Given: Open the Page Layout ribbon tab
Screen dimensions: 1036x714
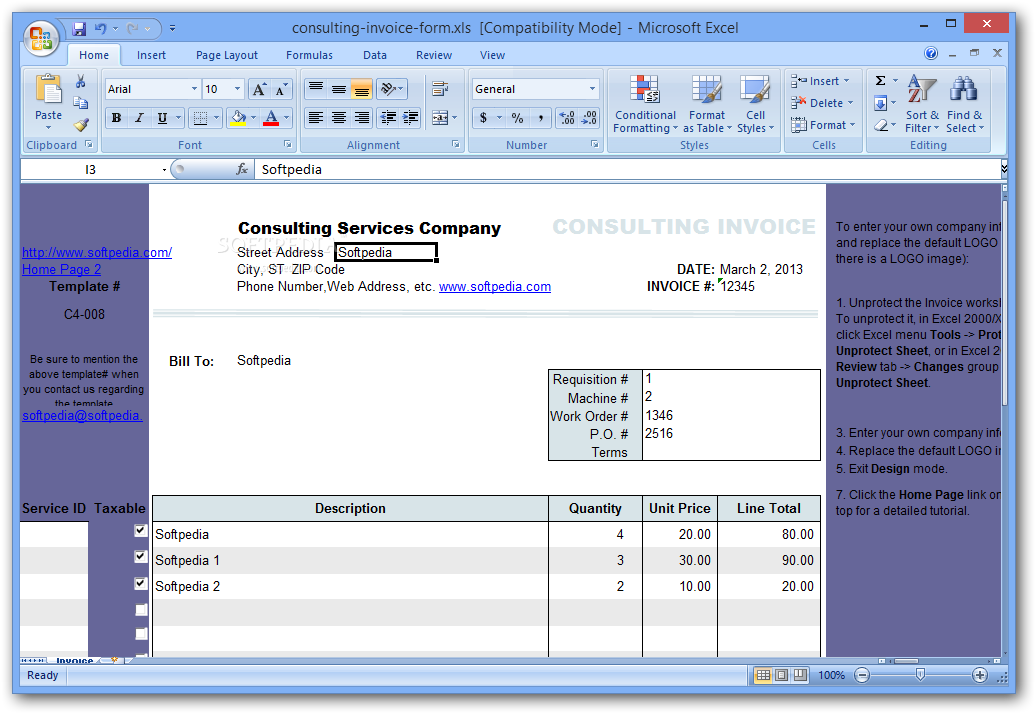Looking at the screenshot, I should point(227,55).
